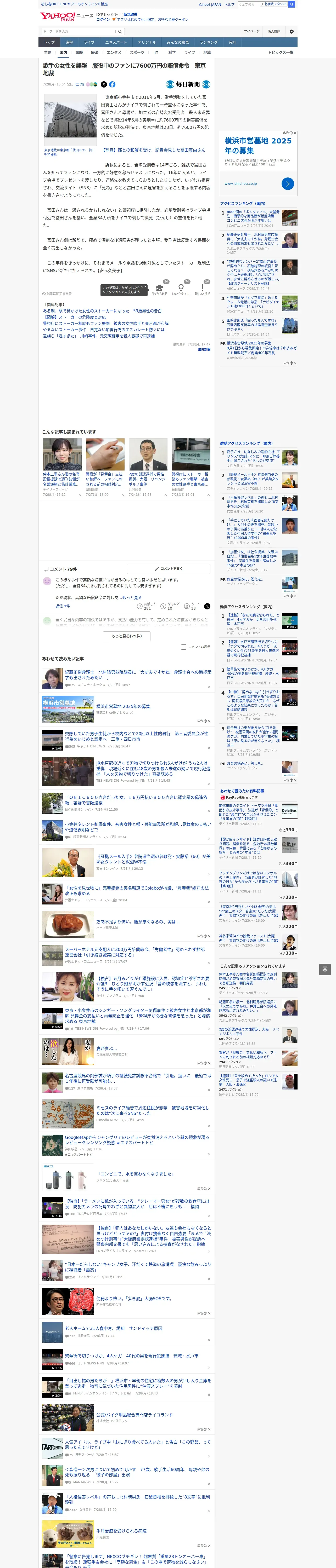Select the 国際 category tab

[x=79, y=52]
